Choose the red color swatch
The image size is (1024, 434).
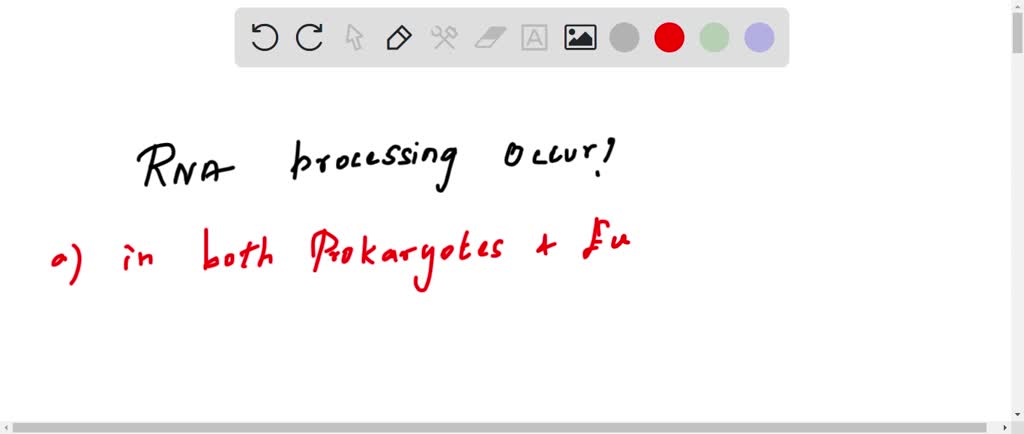pyautogui.click(x=669, y=37)
